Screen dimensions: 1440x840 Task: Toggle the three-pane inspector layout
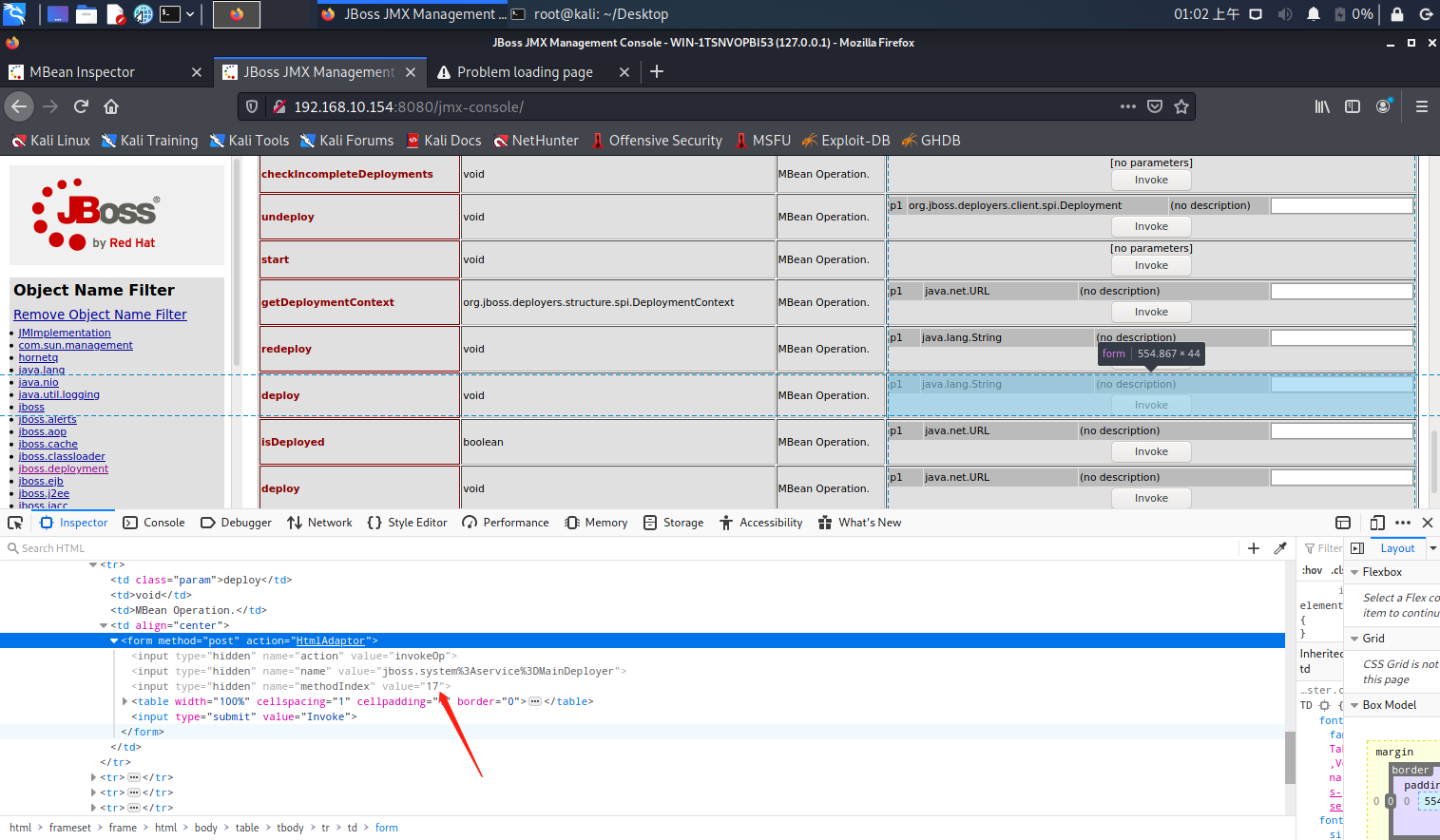pos(1357,548)
